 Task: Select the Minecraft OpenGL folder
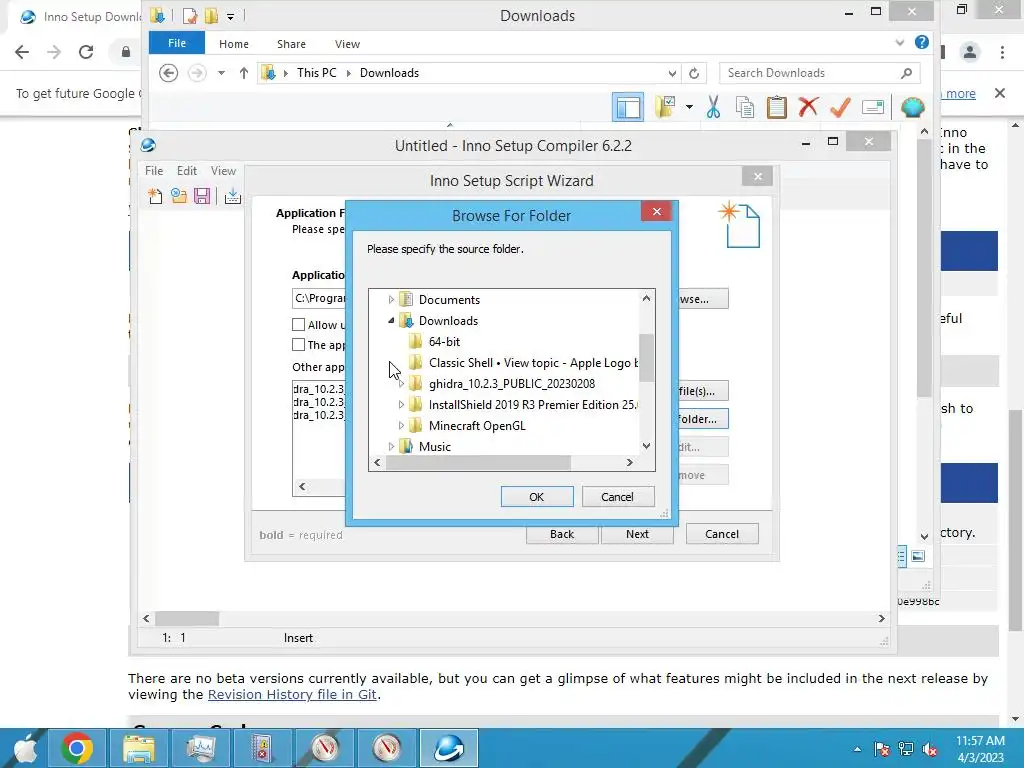[x=477, y=426]
